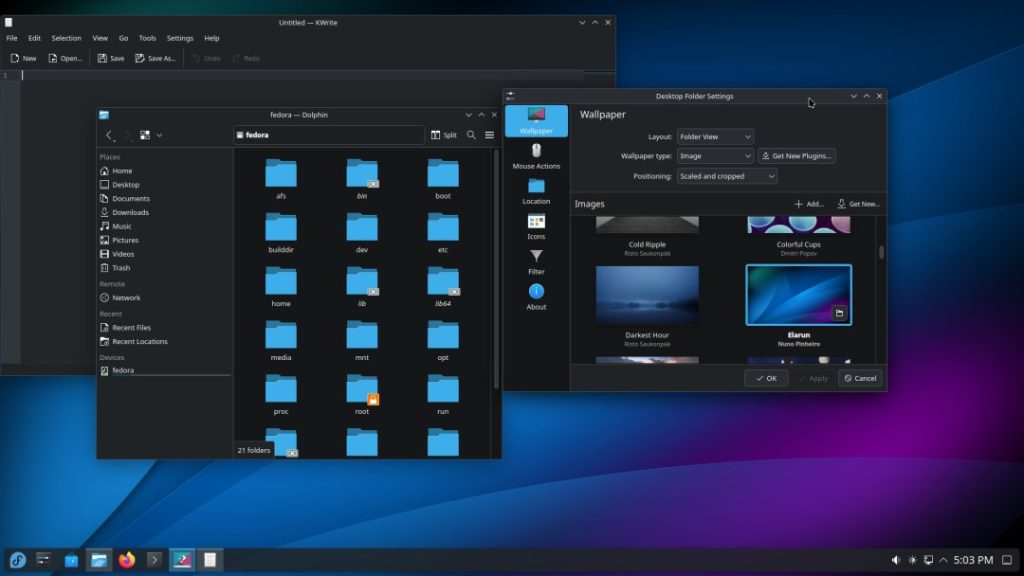This screenshot has height=576, width=1024.
Task: Open the Selection menu in KWrite
Action: coord(66,38)
